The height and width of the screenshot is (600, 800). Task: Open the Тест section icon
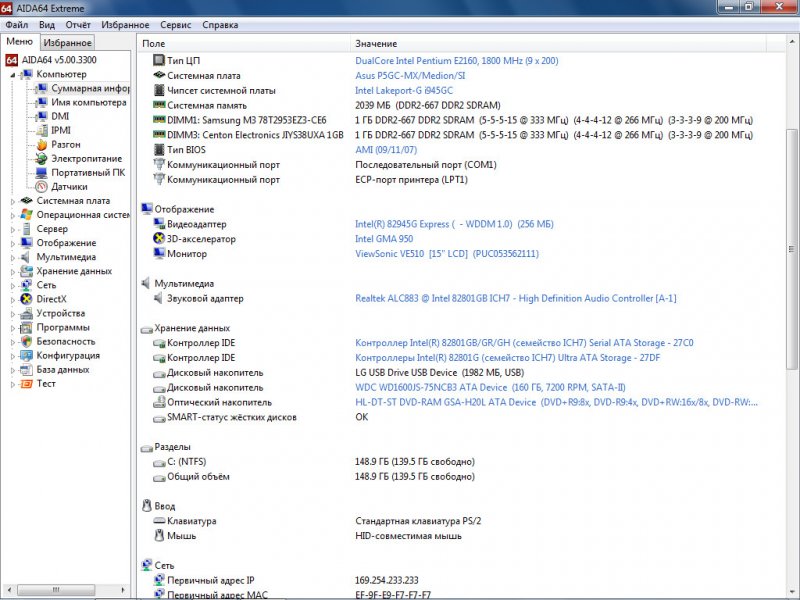click(27, 383)
